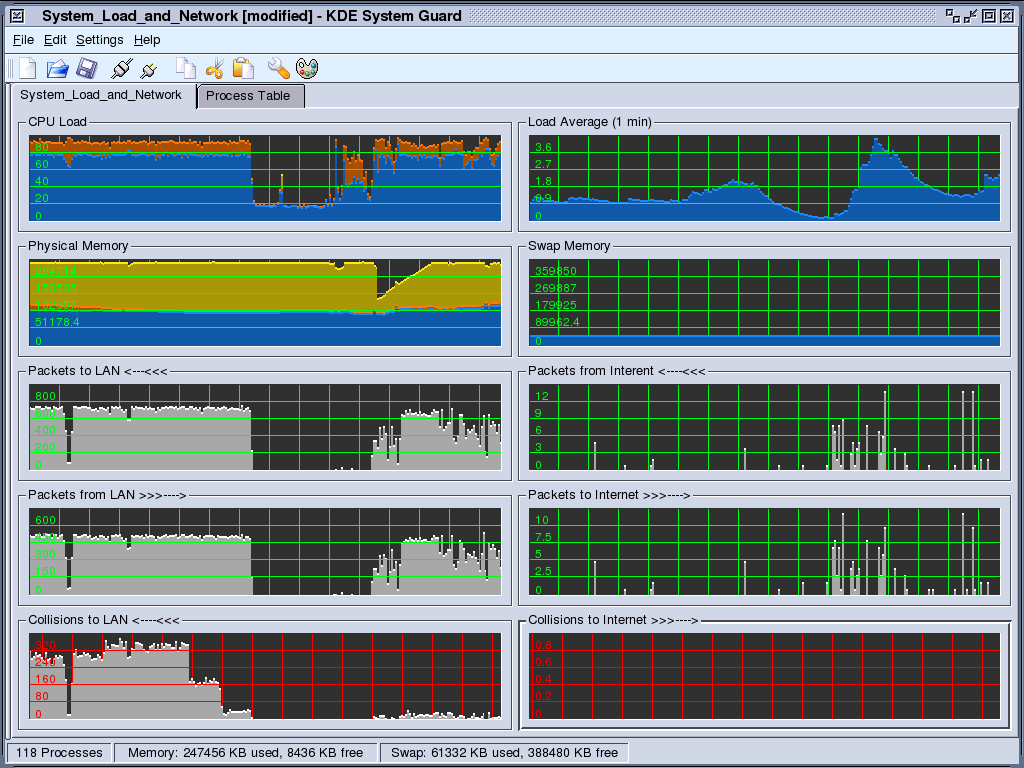Viewport: 1024px width, 768px height.
Task: Open the Edit menu
Action: tap(55, 40)
